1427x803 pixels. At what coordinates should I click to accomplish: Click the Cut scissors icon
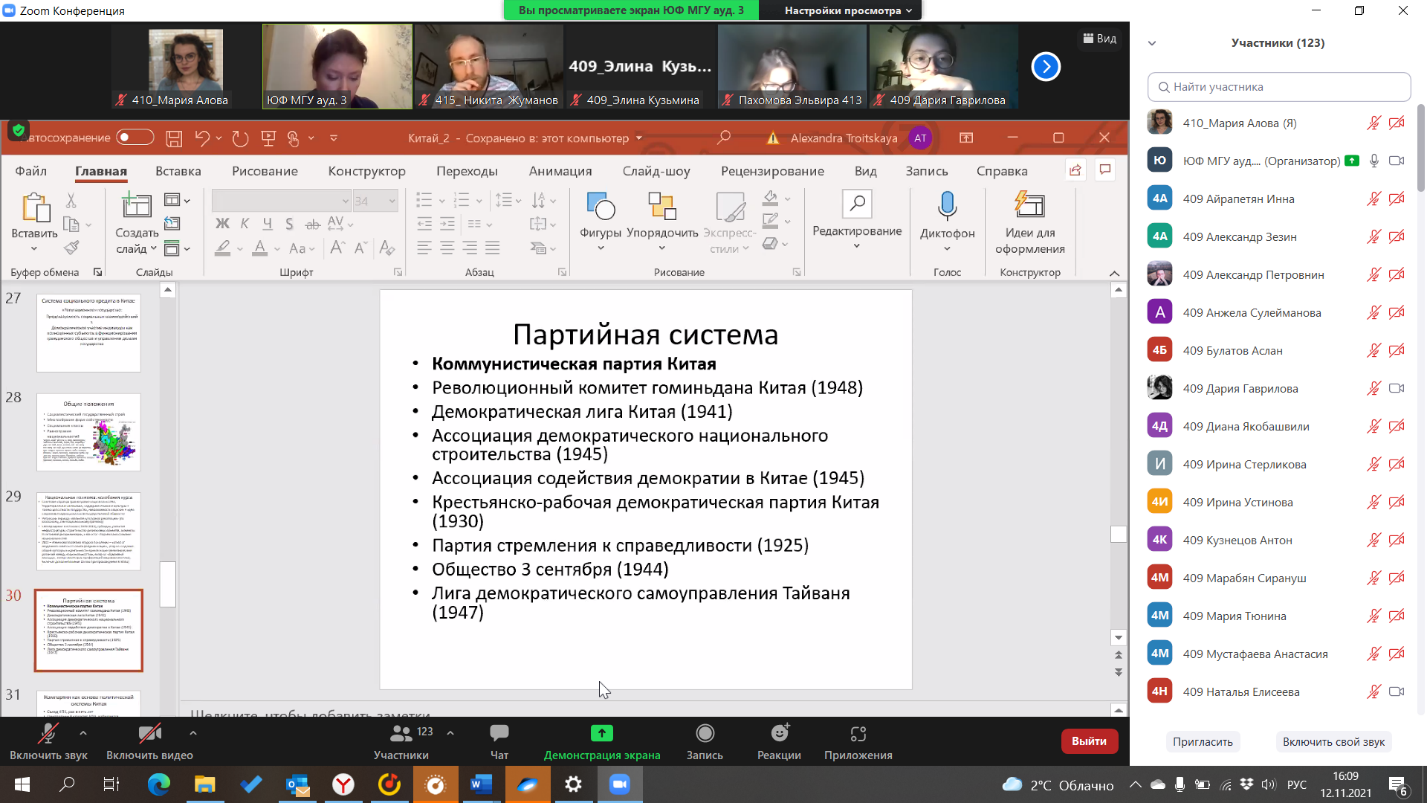(72, 201)
